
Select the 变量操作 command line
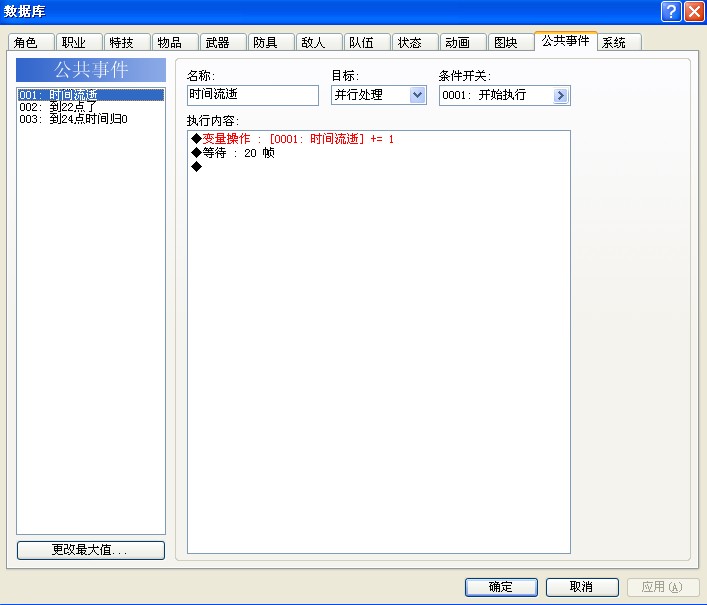coord(379,139)
